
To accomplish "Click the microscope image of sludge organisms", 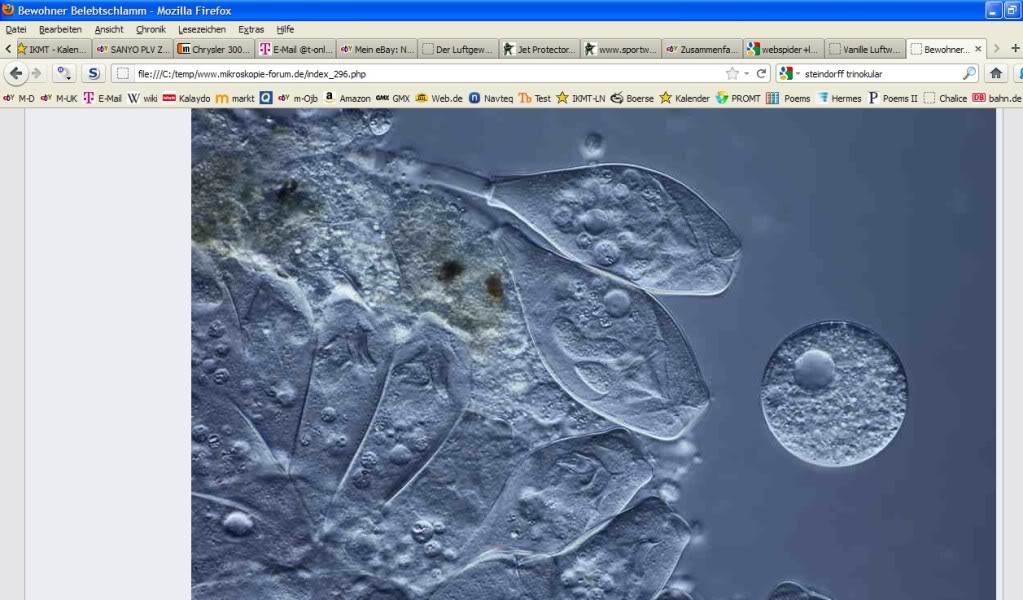I will pyautogui.click(x=594, y=354).
